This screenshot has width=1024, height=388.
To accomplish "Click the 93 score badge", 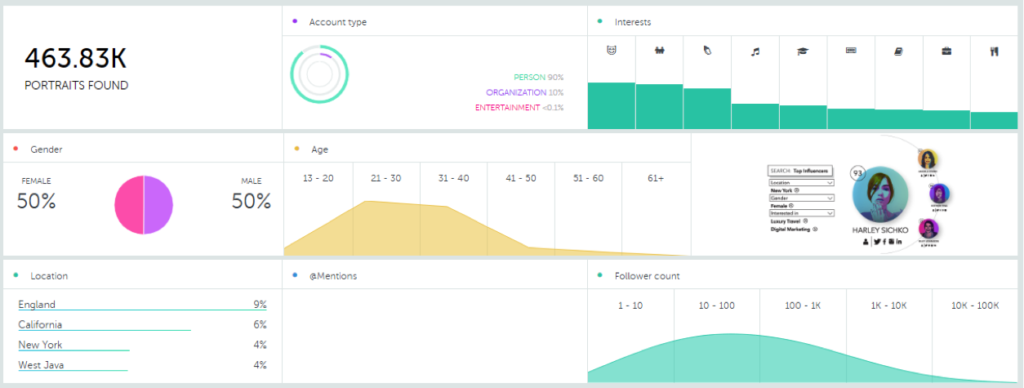I will pyautogui.click(x=857, y=173).
